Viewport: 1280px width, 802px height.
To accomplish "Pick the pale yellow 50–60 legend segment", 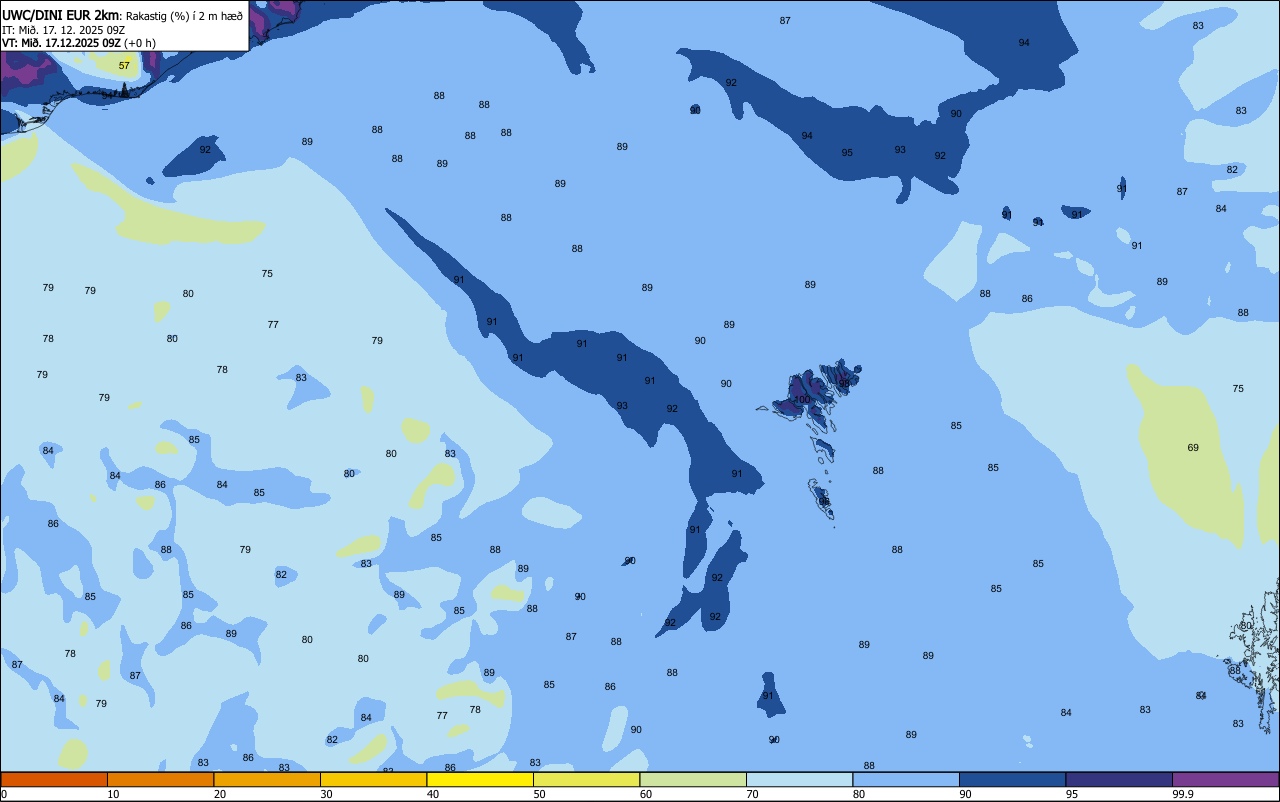I will click(x=586, y=779).
